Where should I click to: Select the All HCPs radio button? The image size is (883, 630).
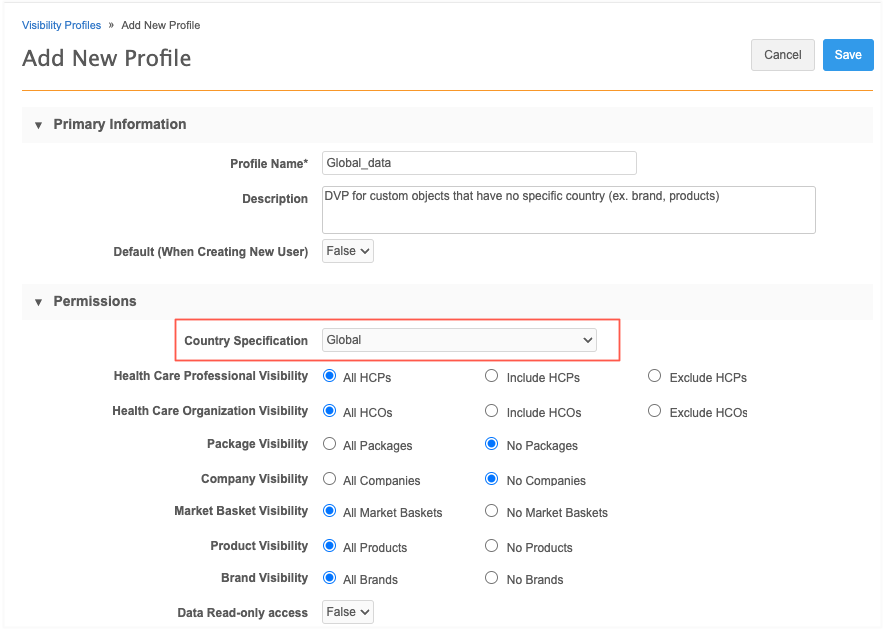pos(329,377)
